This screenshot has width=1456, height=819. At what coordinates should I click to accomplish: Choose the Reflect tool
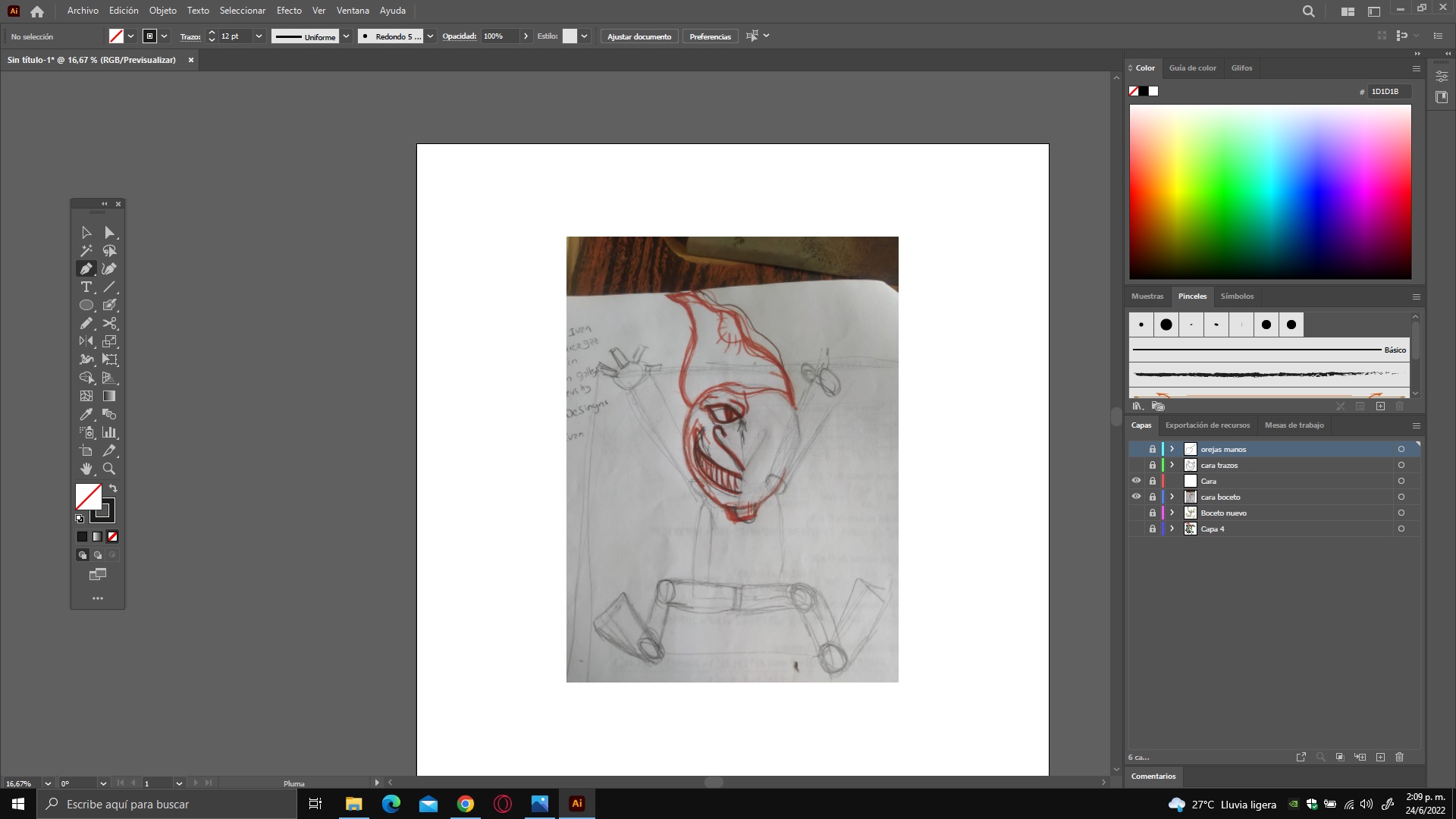click(86, 342)
